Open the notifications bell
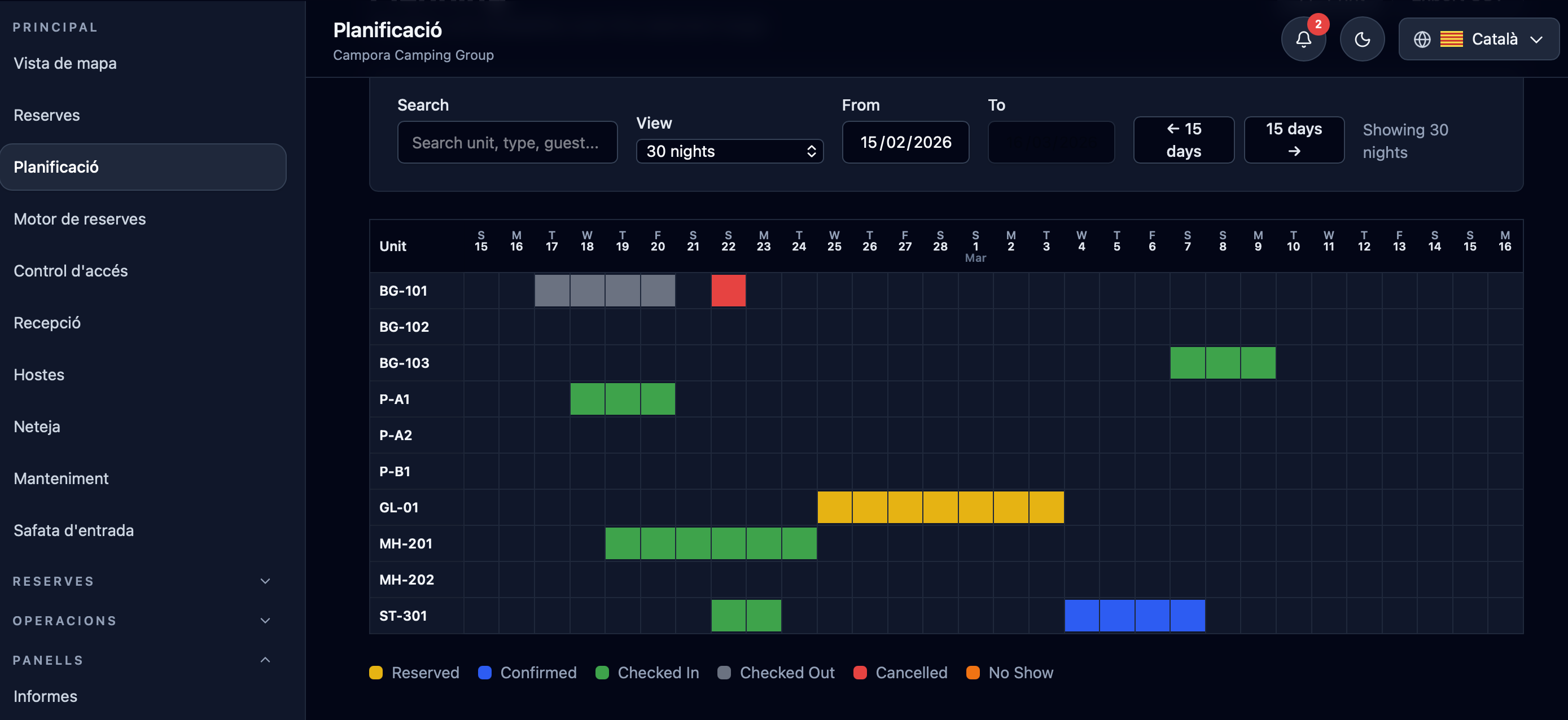This screenshot has width=1568, height=720. 1303,39
